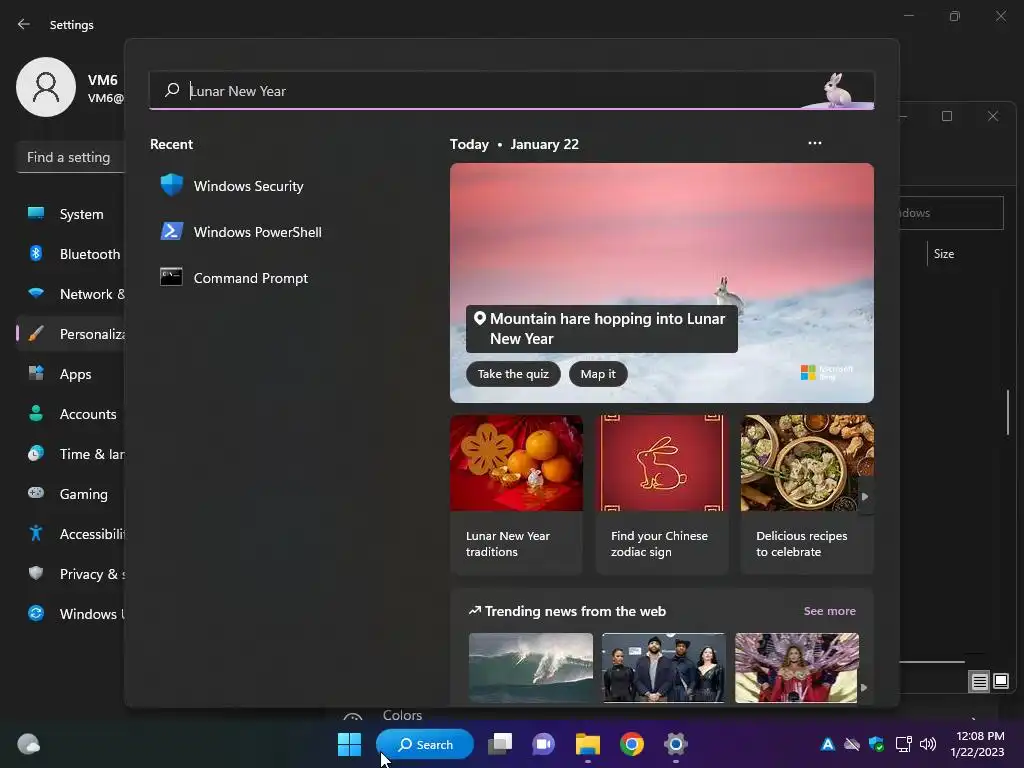Viewport: 1024px width, 768px height.
Task: Click the Find a setting search field
Action: pos(71,157)
